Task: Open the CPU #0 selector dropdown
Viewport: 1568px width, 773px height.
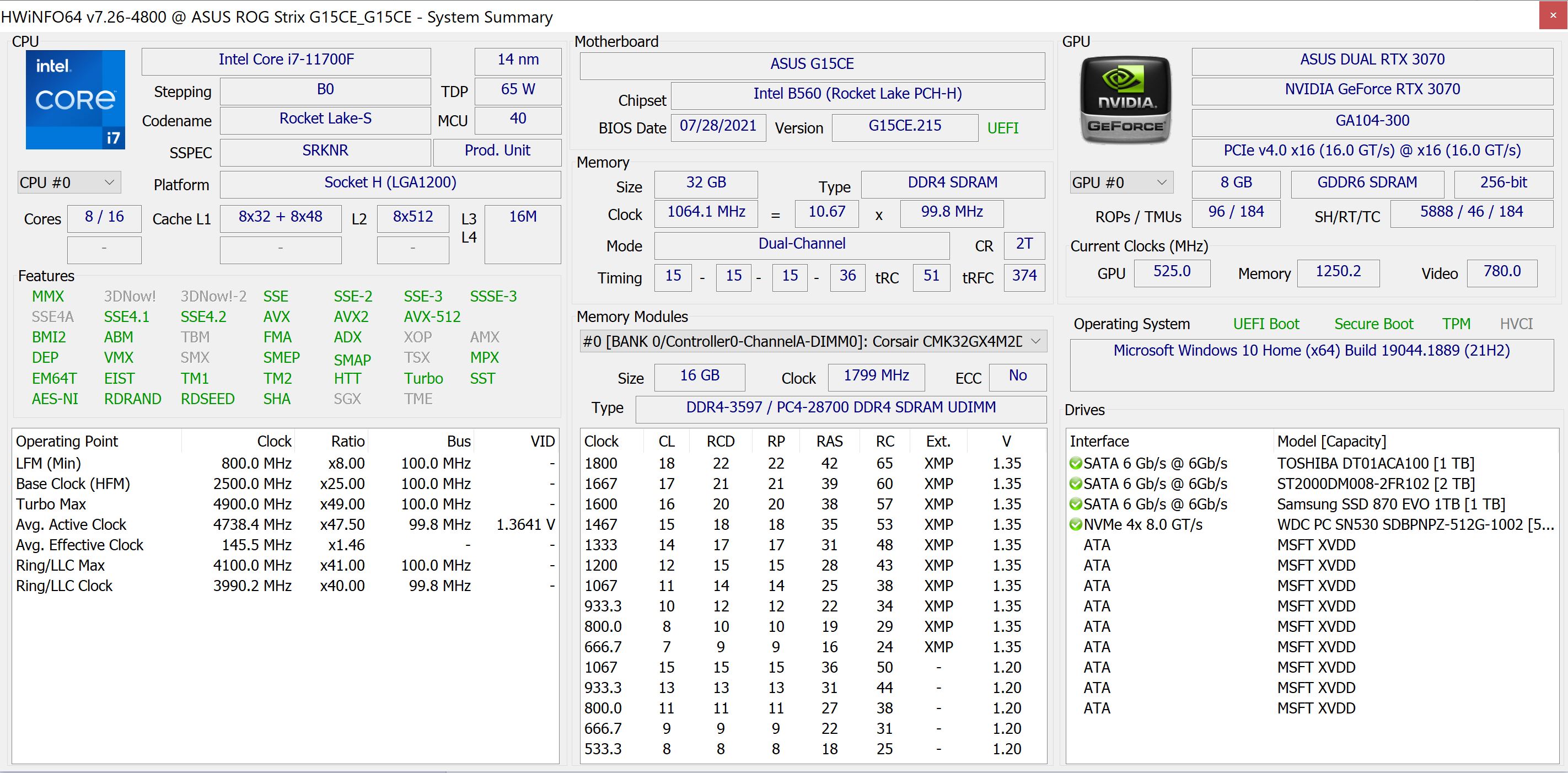Action: [69, 182]
